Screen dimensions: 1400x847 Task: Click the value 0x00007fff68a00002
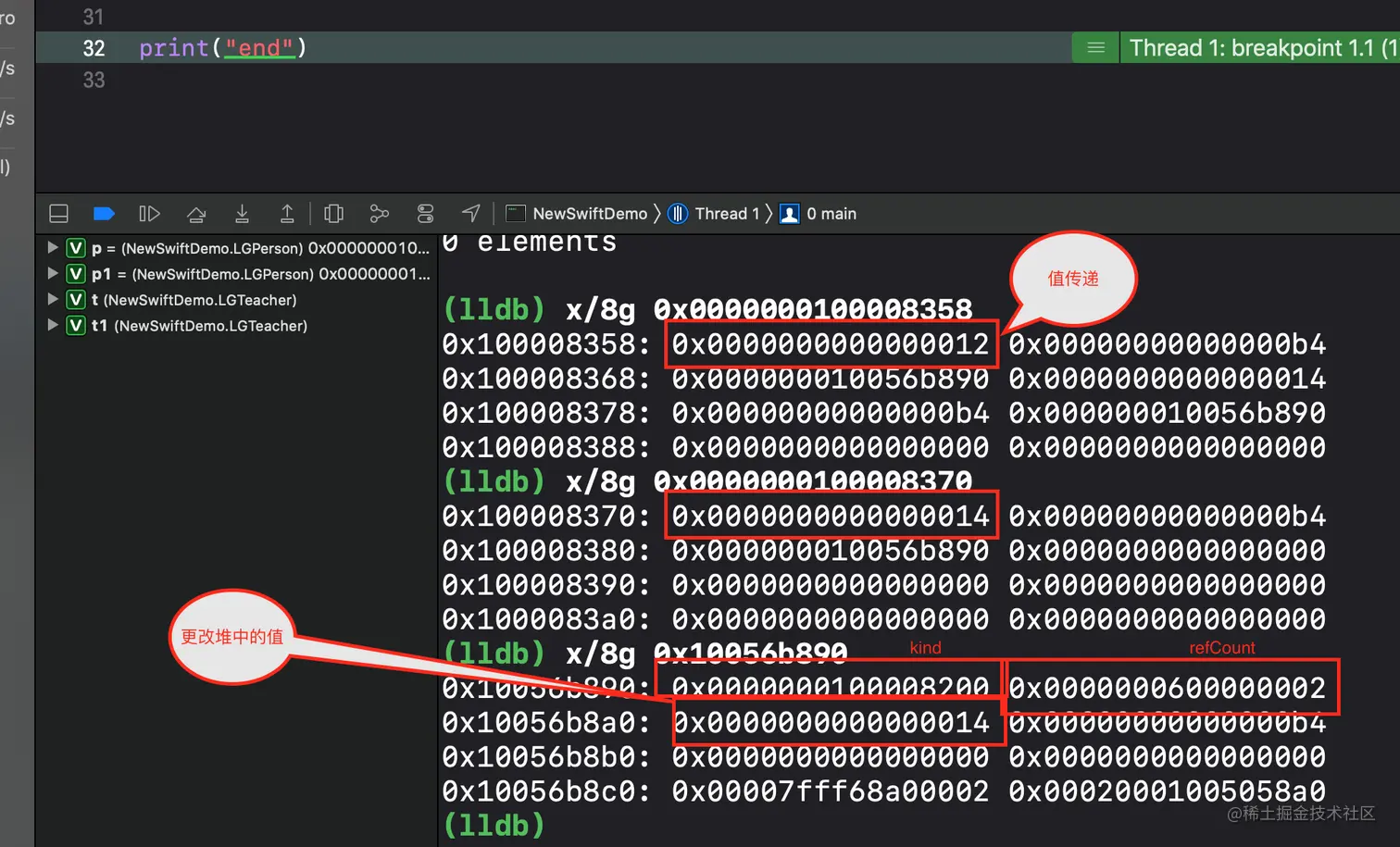point(831,791)
